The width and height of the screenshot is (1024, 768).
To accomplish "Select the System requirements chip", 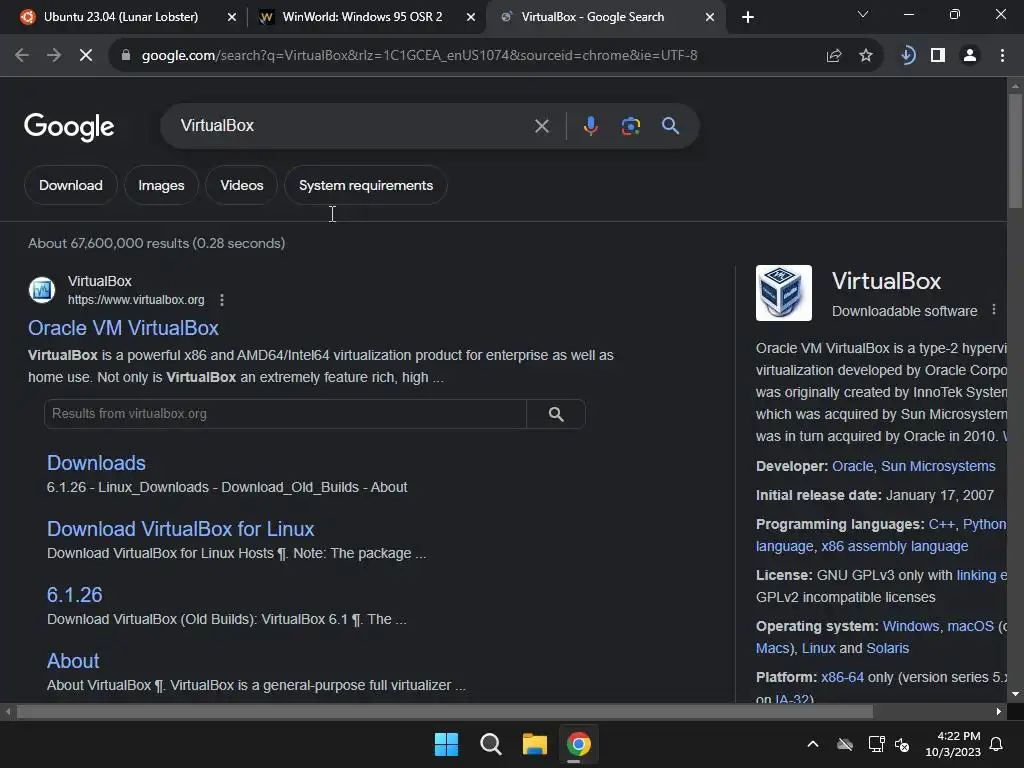I will [366, 185].
